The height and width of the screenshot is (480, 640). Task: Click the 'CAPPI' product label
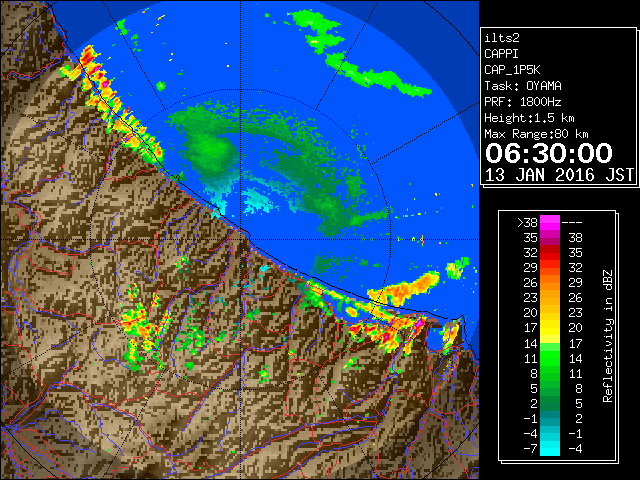pyautogui.click(x=501, y=54)
